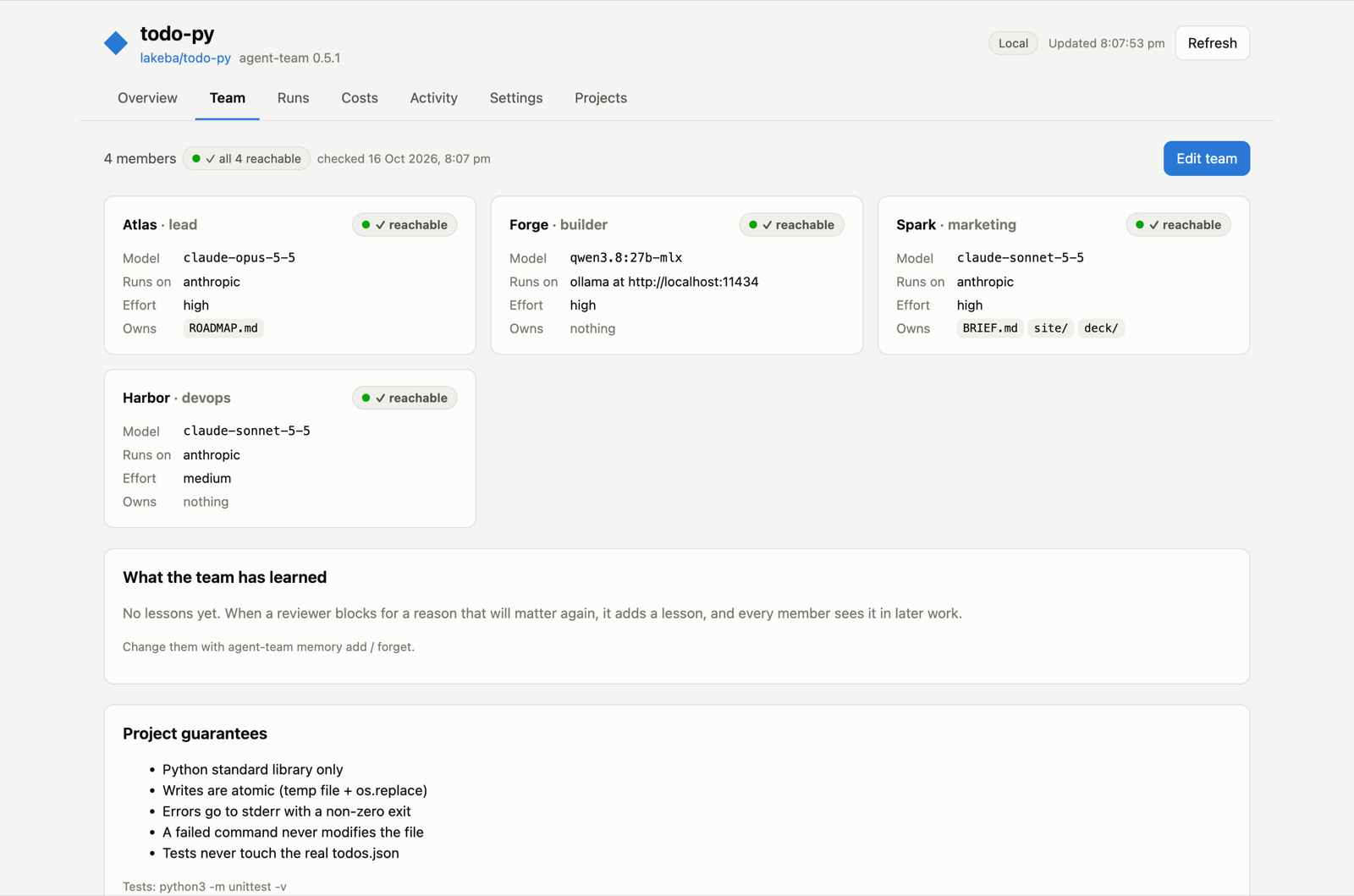Switch to the Overview tab

[x=147, y=98]
